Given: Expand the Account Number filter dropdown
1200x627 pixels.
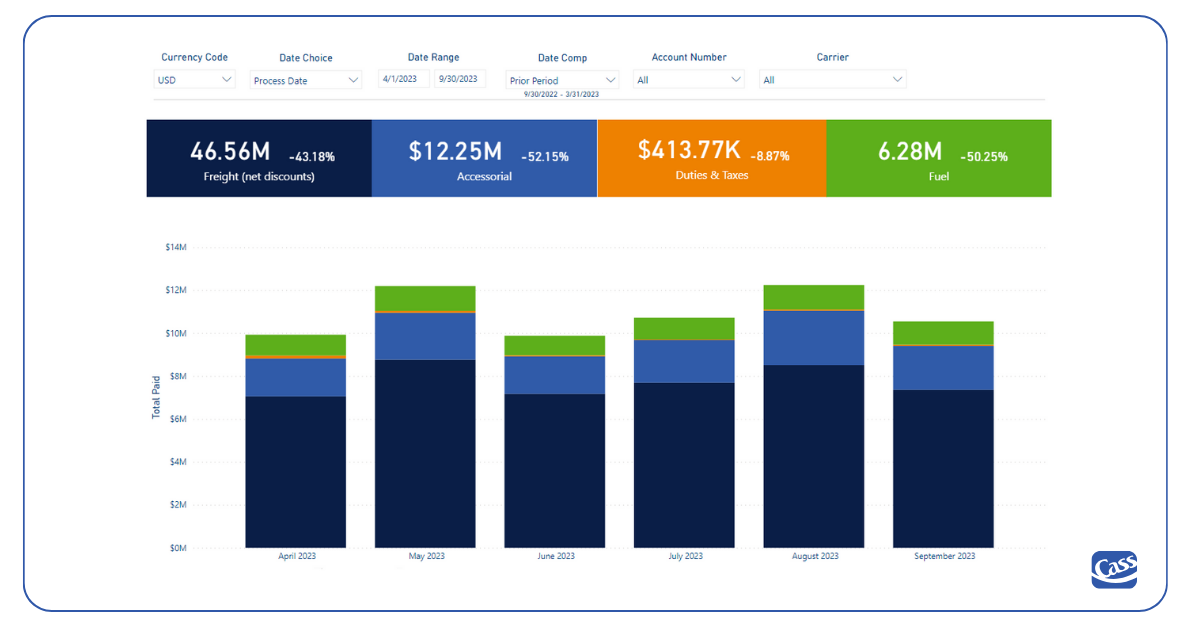Looking at the screenshot, I should pyautogui.click(x=688, y=79).
